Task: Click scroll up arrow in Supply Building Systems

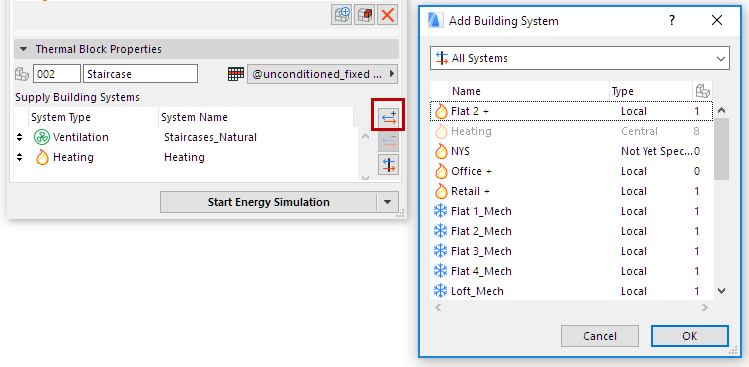Action: coord(365,136)
